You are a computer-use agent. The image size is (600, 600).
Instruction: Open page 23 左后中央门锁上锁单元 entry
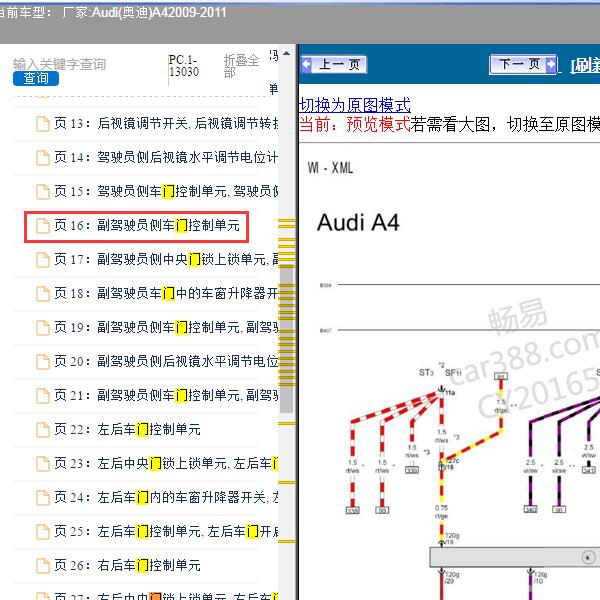[166, 463]
